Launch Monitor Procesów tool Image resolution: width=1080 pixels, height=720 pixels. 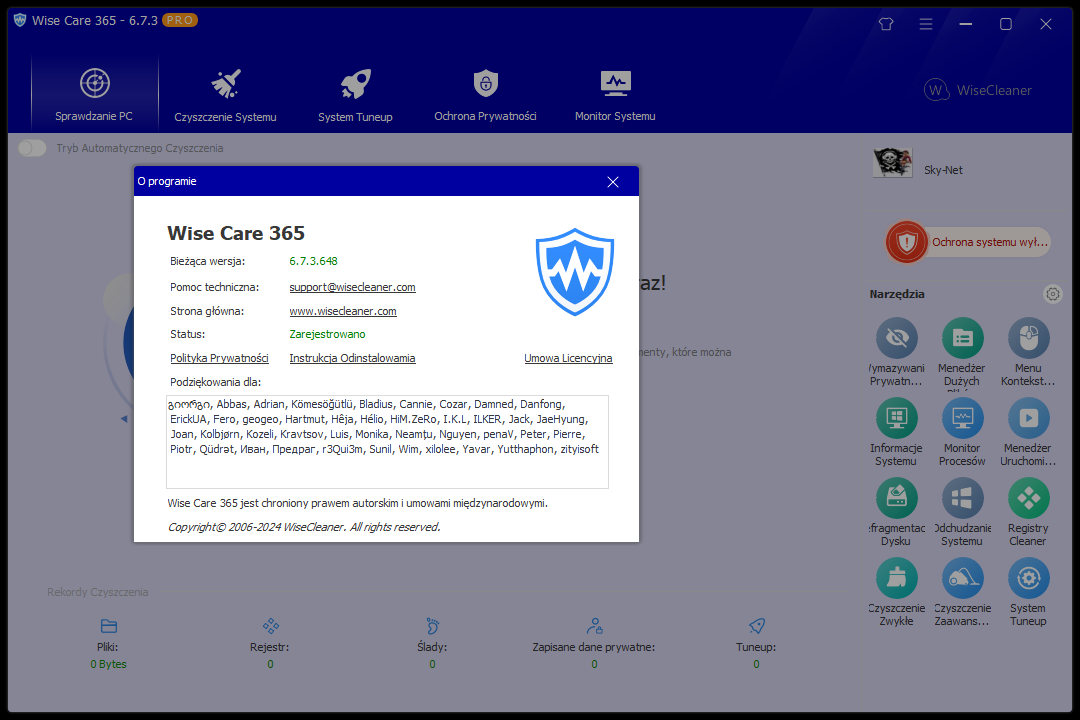(x=962, y=432)
